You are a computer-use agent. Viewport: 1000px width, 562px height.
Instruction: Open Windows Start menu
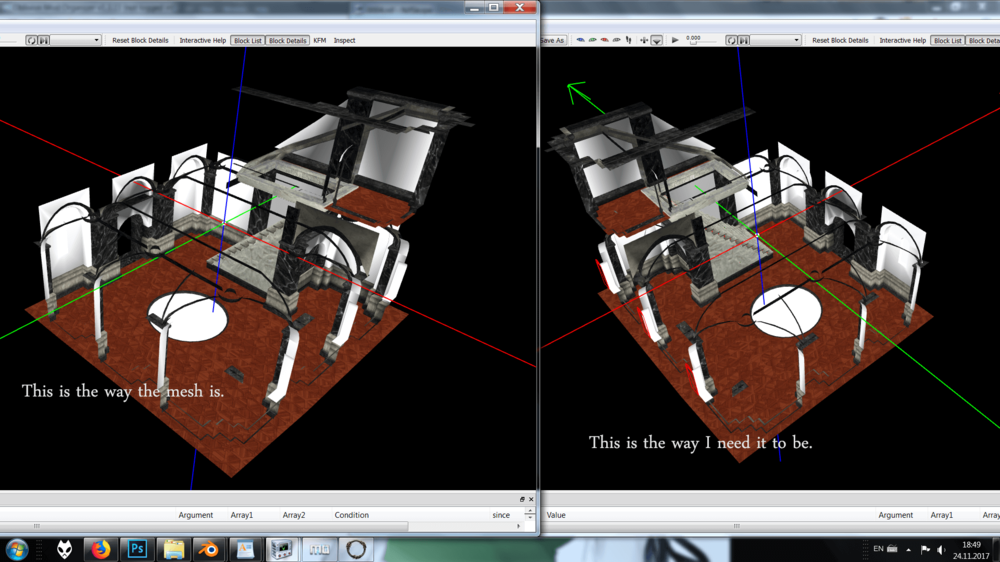(x=17, y=549)
